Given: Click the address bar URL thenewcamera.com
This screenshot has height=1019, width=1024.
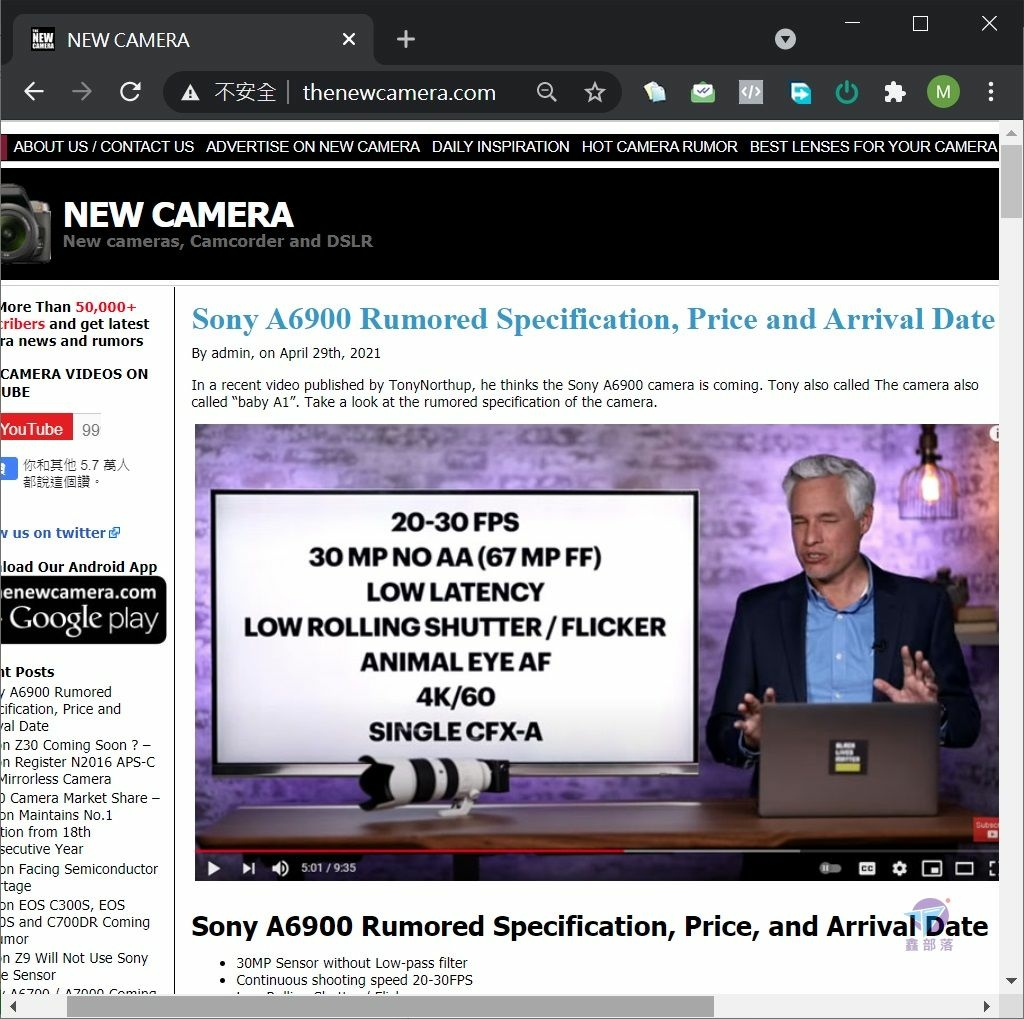Looking at the screenshot, I should pos(399,92).
